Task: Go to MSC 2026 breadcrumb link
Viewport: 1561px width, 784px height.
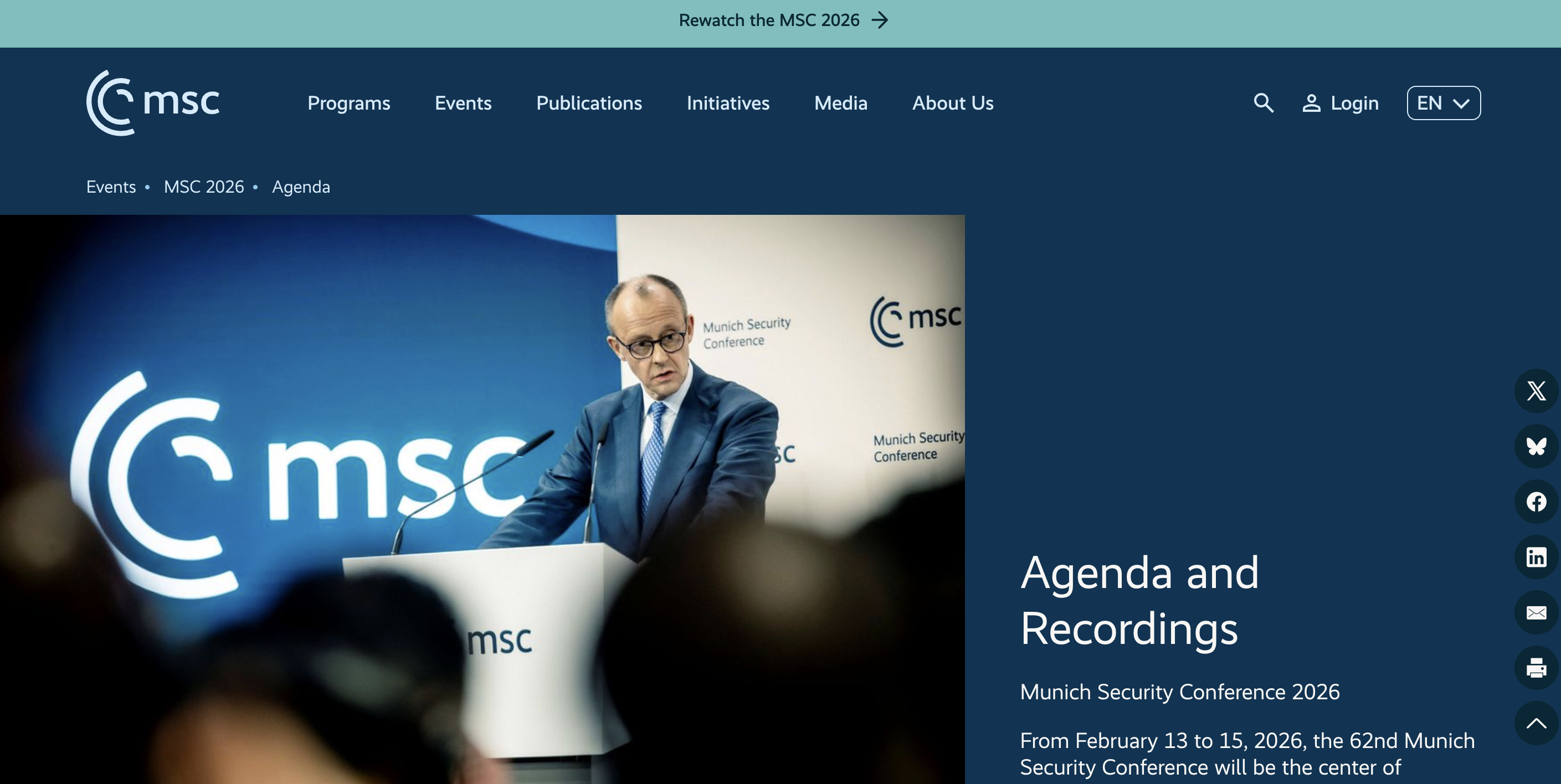Action: [x=204, y=187]
